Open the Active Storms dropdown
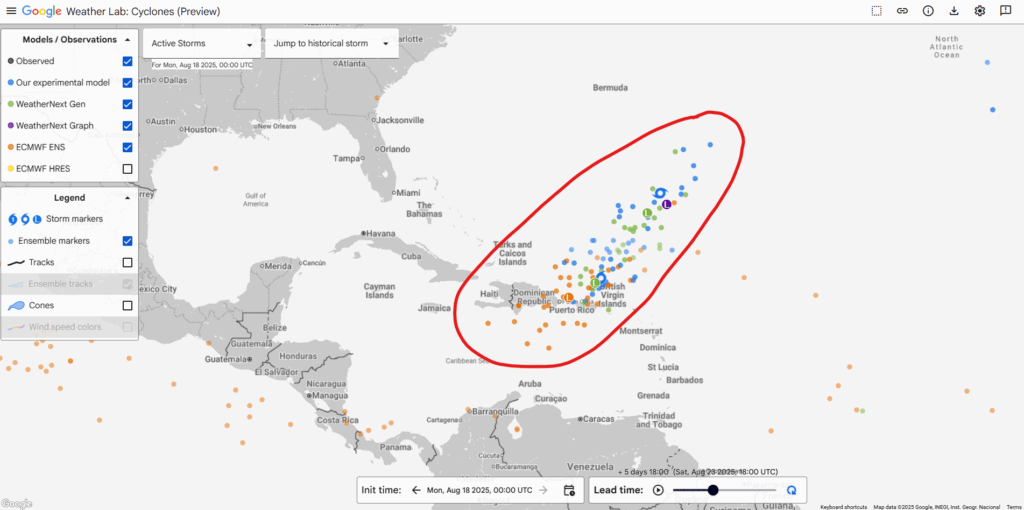 click(202, 44)
